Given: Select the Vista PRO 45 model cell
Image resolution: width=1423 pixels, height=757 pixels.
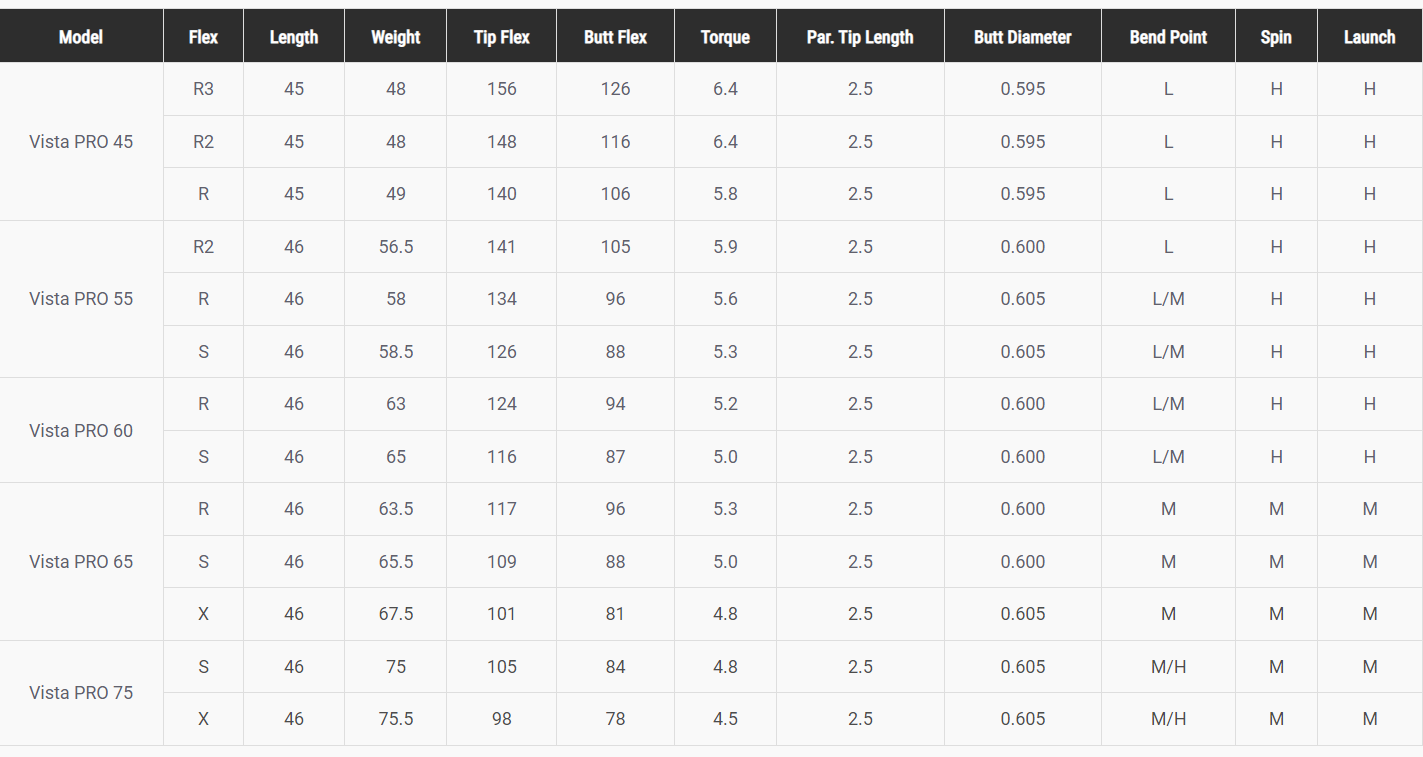Looking at the screenshot, I should (x=81, y=141).
